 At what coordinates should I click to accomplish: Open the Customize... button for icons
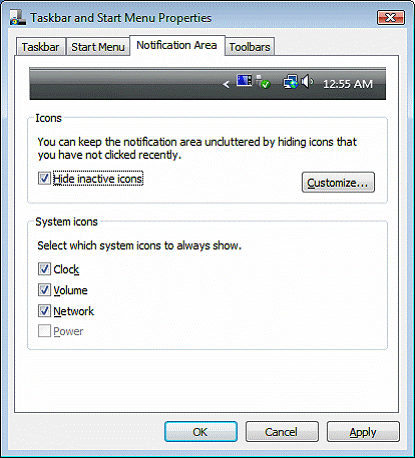[338, 182]
